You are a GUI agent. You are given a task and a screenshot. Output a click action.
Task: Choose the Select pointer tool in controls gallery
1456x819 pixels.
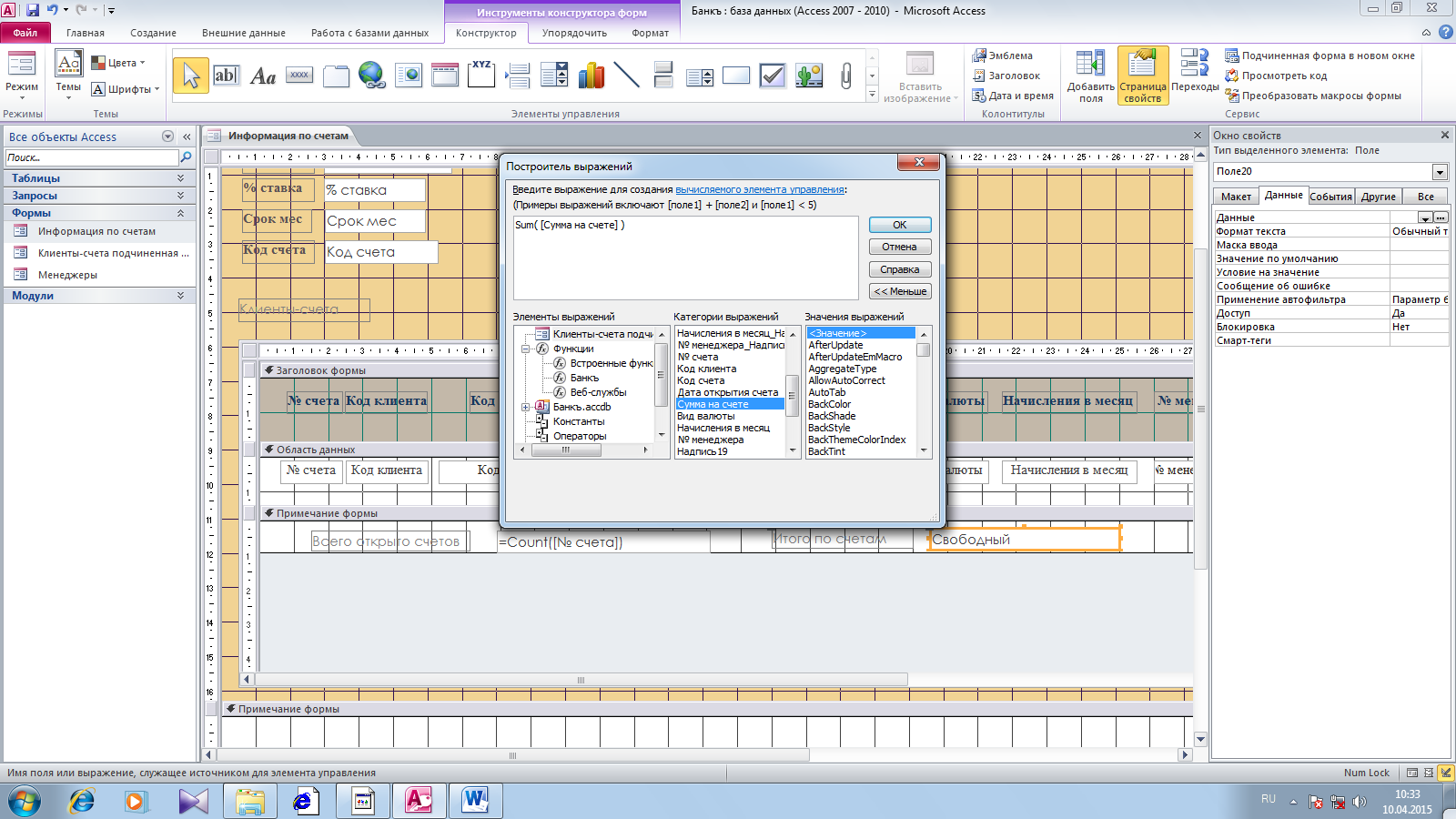click(191, 76)
